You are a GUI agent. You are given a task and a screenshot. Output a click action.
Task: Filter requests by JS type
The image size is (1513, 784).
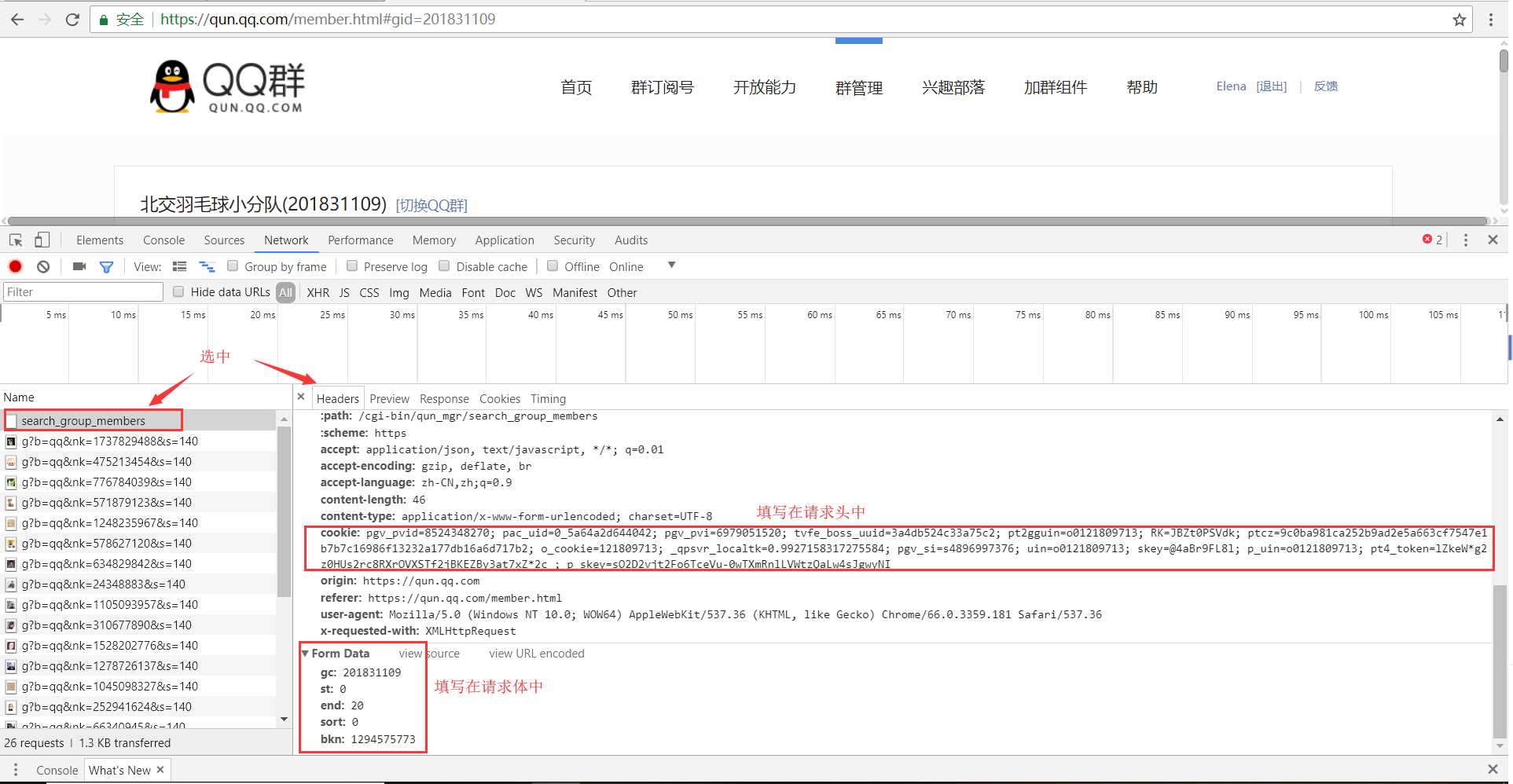coord(344,292)
